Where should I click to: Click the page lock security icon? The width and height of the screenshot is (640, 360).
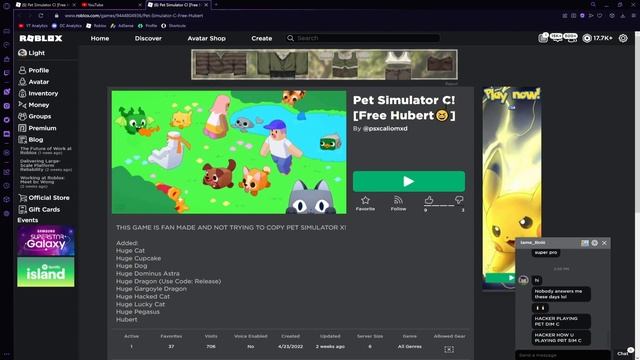point(57,16)
